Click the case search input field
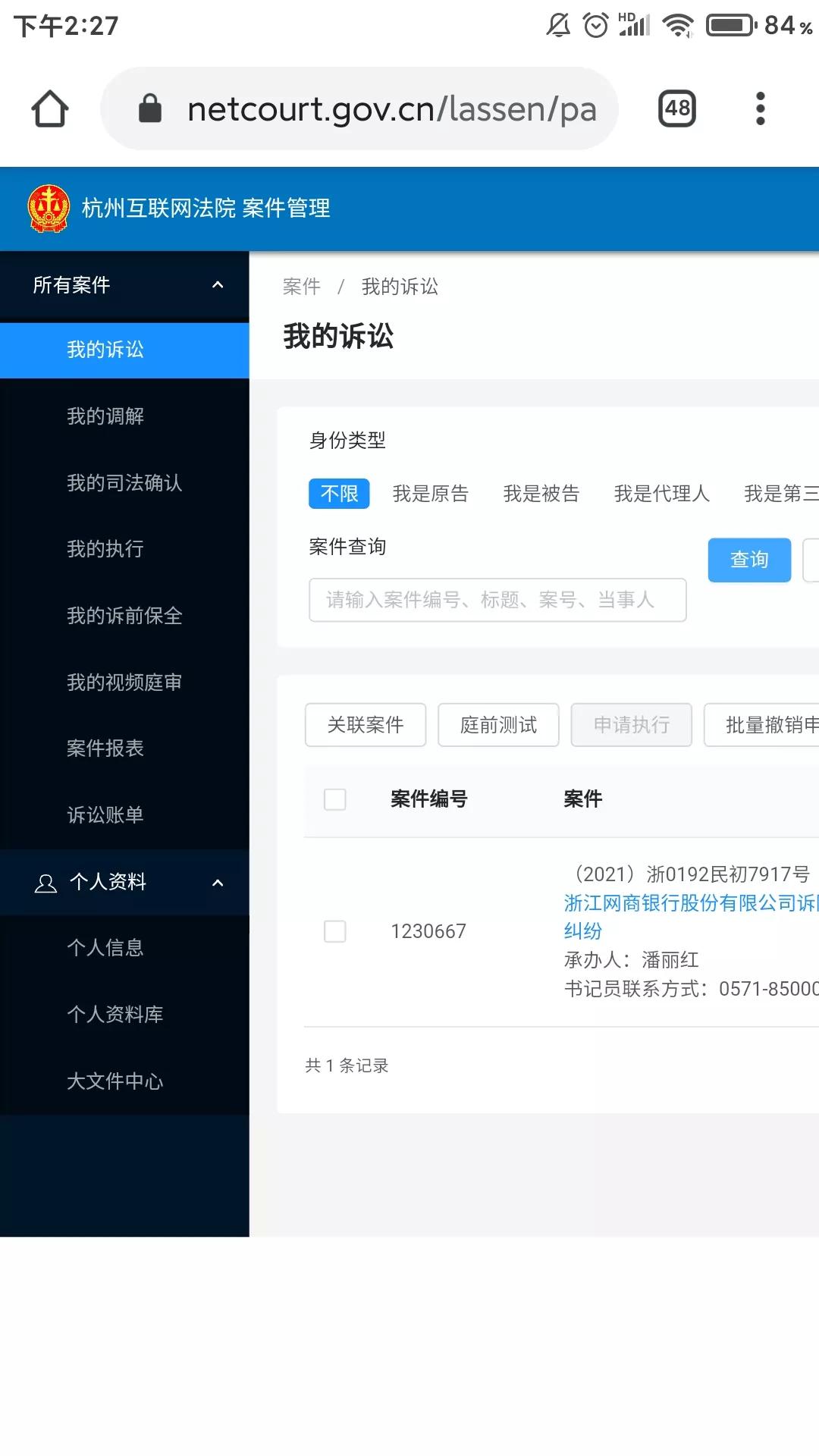This screenshot has height=1456, width=819. [497, 601]
